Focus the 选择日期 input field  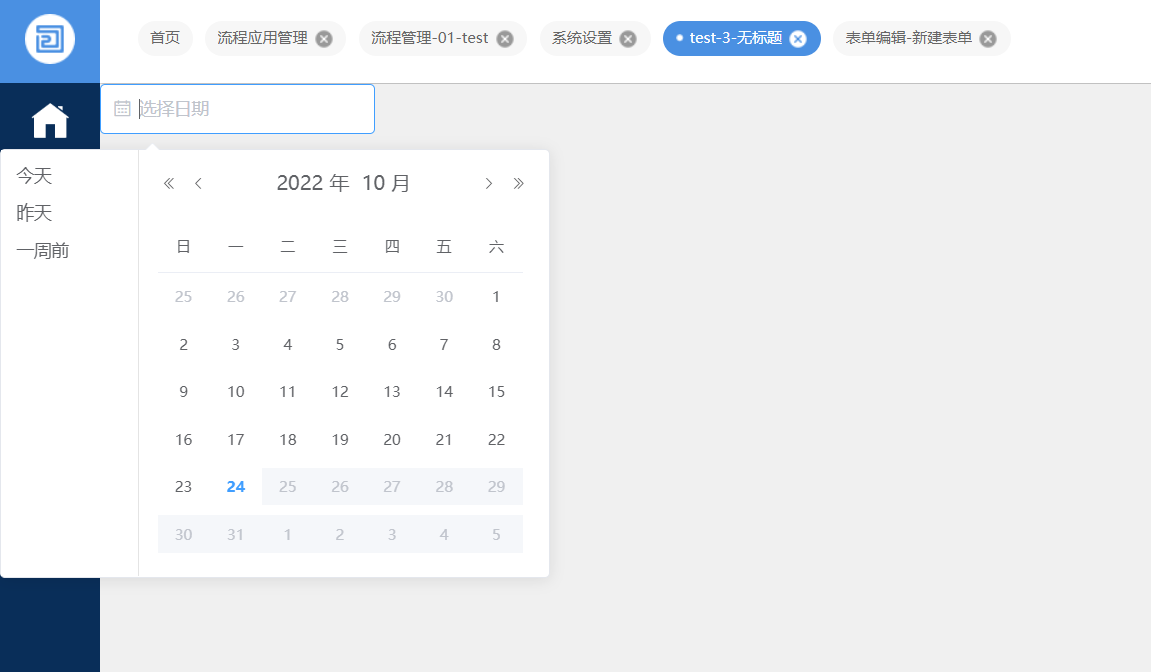pyautogui.click(x=238, y=109)
